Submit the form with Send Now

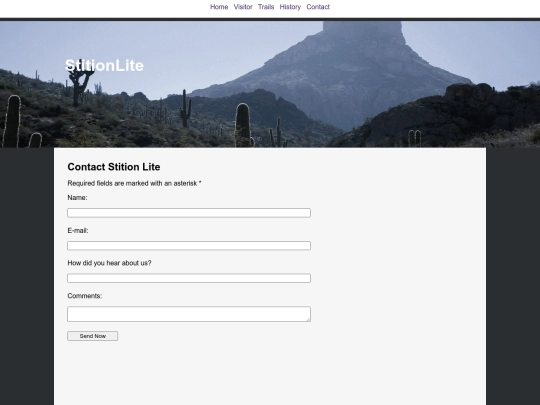pos(93,336)
